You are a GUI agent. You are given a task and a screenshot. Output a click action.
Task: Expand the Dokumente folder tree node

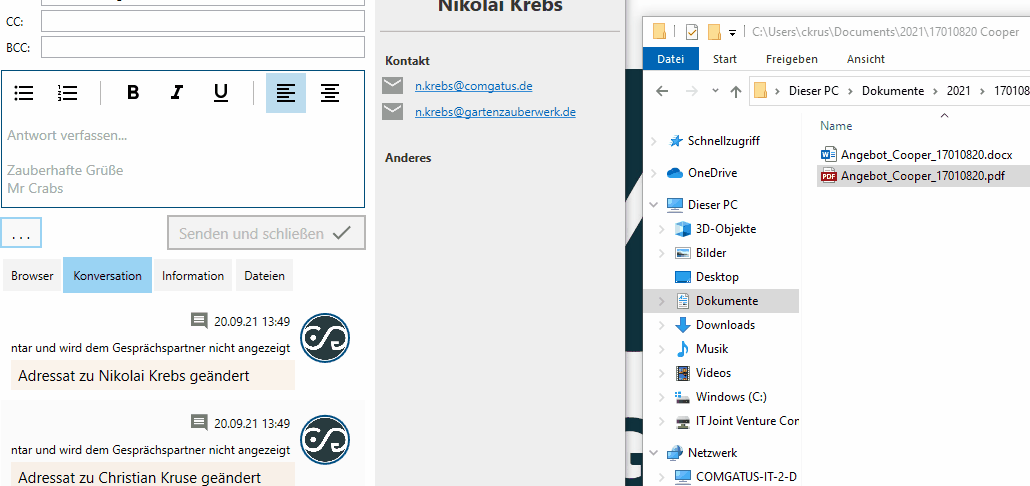click(x=661, y=301)
